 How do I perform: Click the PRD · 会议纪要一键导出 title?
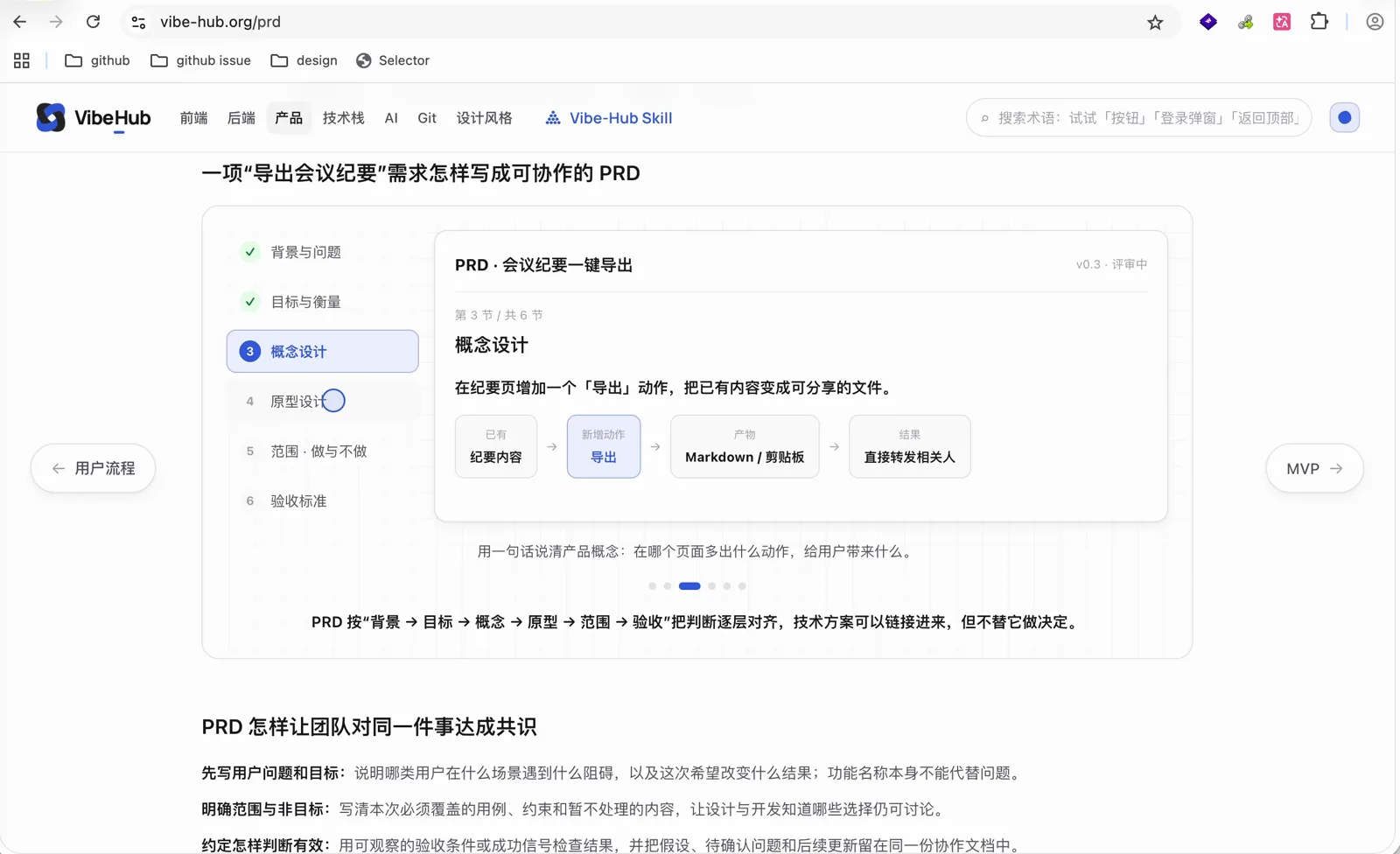click(543, 265)
